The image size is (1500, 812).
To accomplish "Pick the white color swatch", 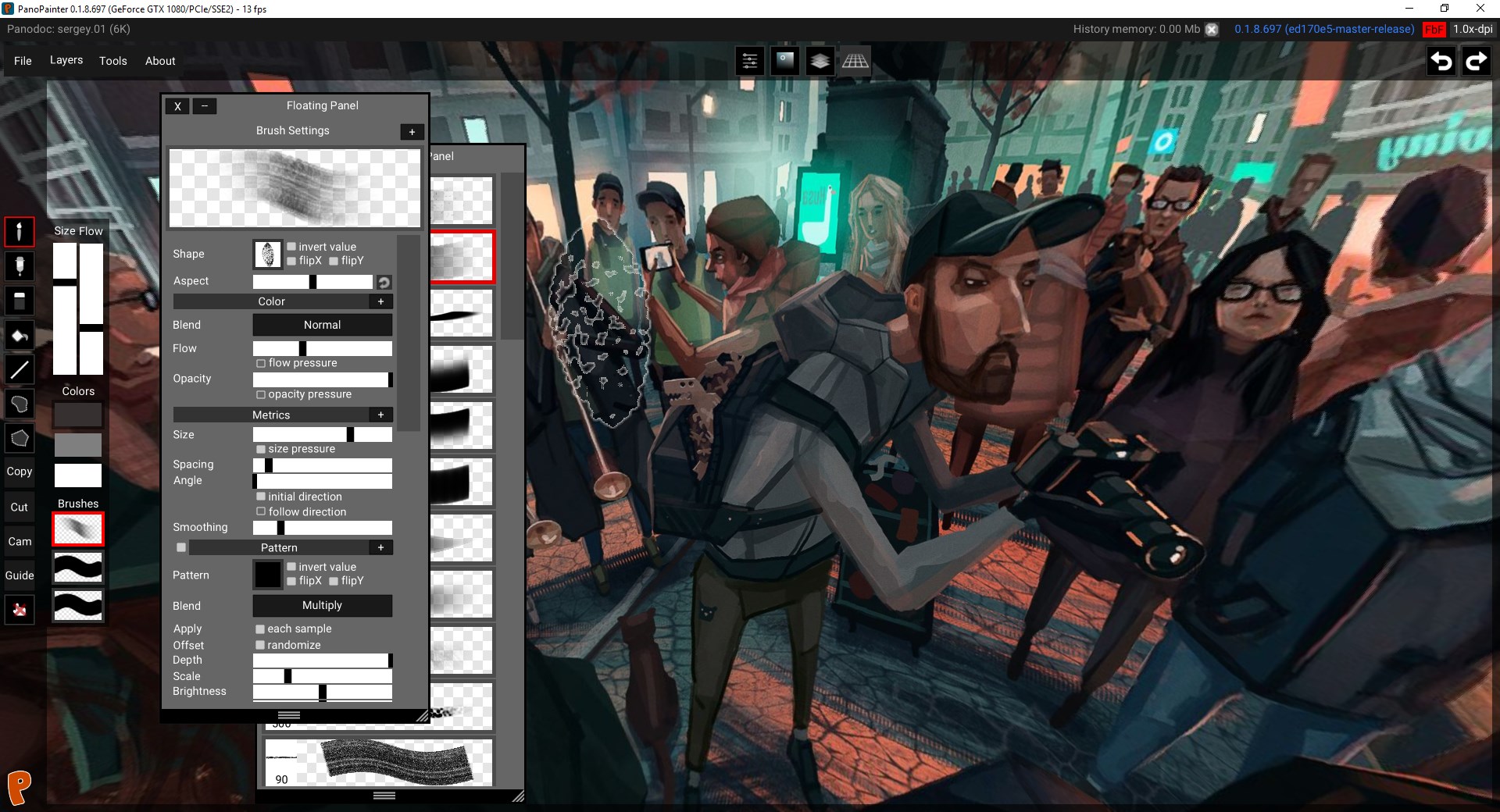I will tap(78, 475).
